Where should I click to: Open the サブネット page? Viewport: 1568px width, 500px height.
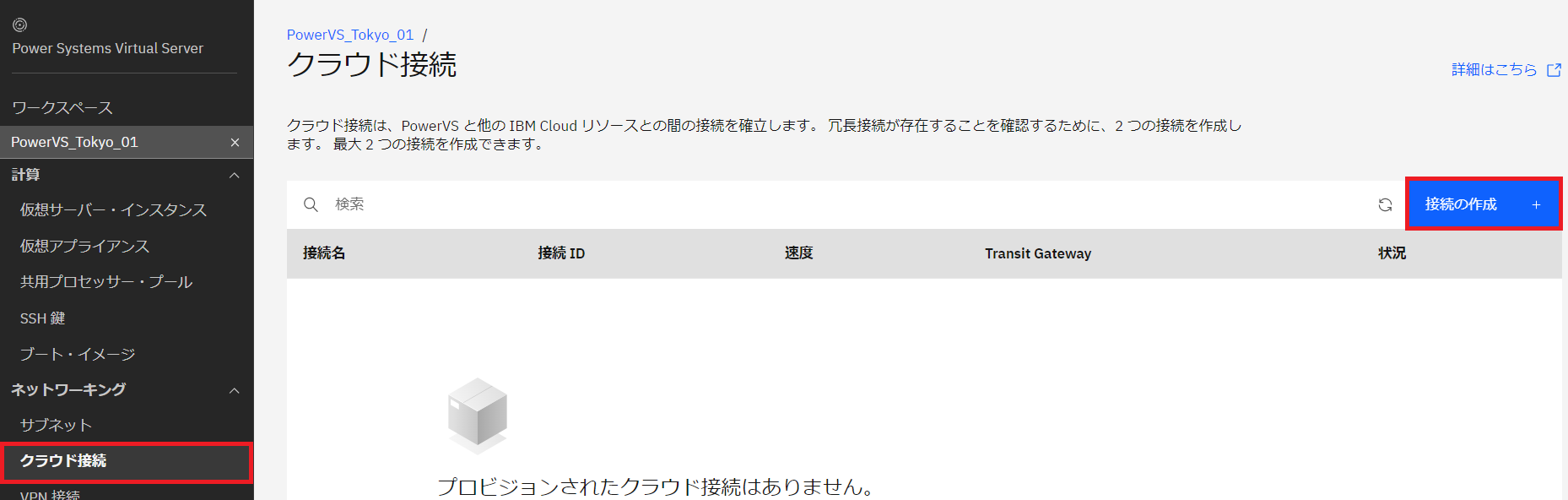56,426
